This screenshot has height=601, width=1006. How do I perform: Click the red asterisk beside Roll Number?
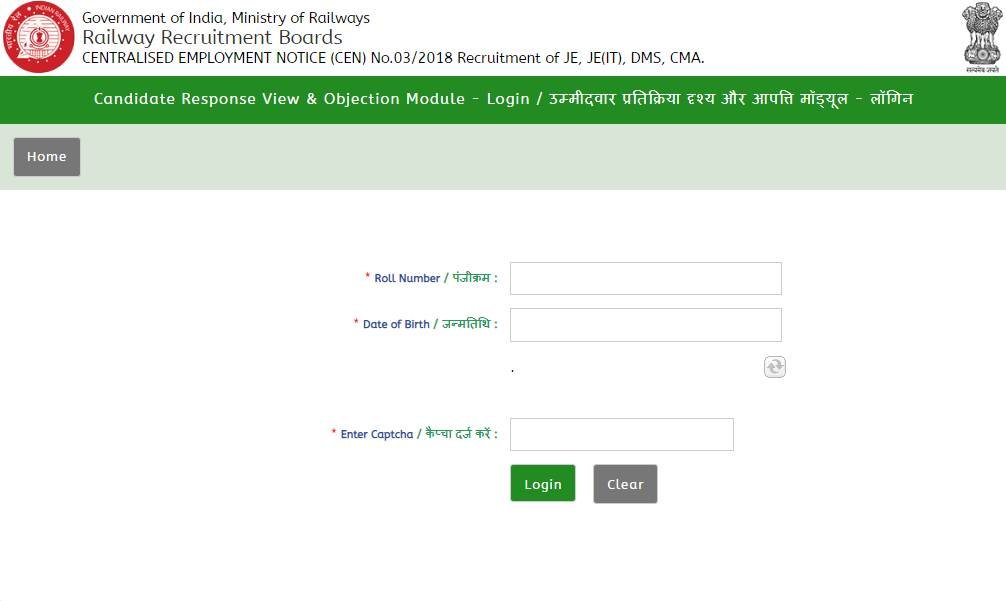point(367,277)
